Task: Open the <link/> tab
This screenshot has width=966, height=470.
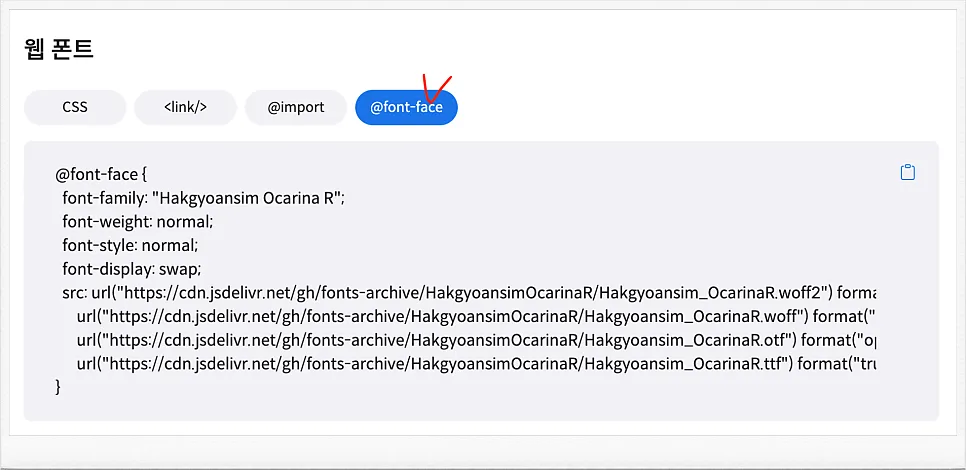Action: (x=185, y=107)
